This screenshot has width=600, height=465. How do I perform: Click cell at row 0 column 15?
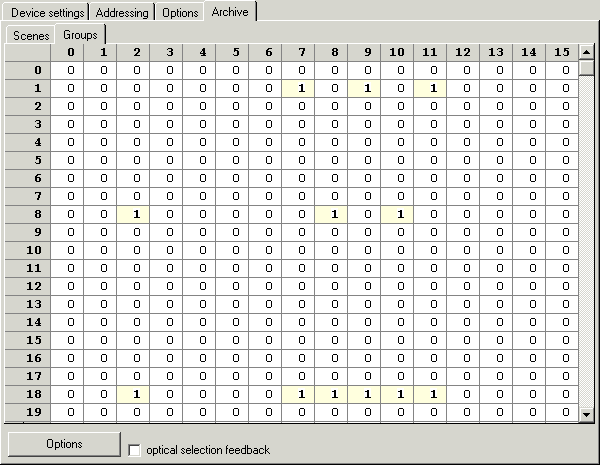(562, 70)
